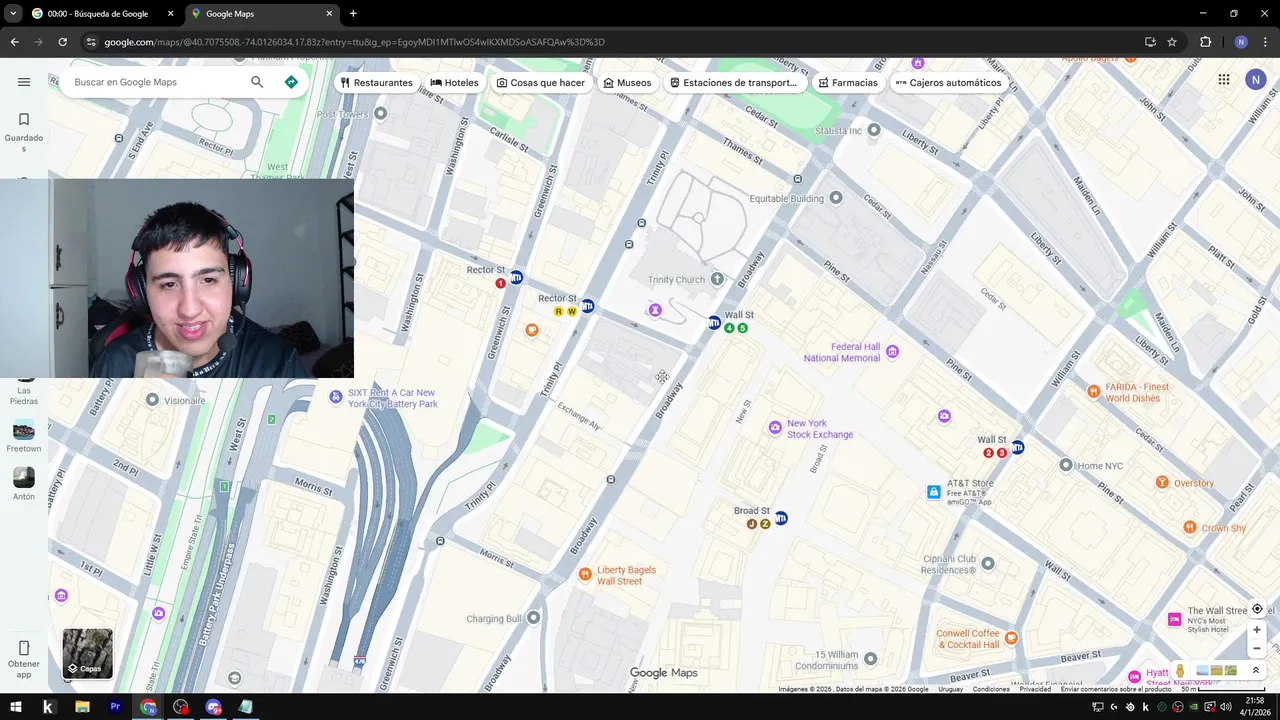Click the Conwell Coffee & Cocktail Hall marker
Image resolution: width=1280 pixels, height=720 pixels.
click(x=1011, y=637)
